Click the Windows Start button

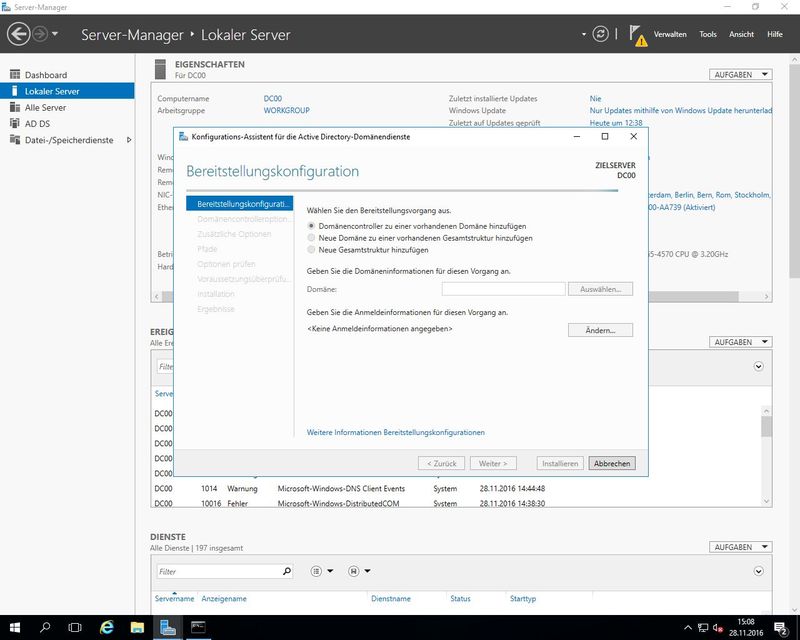(x=15, y=627)
